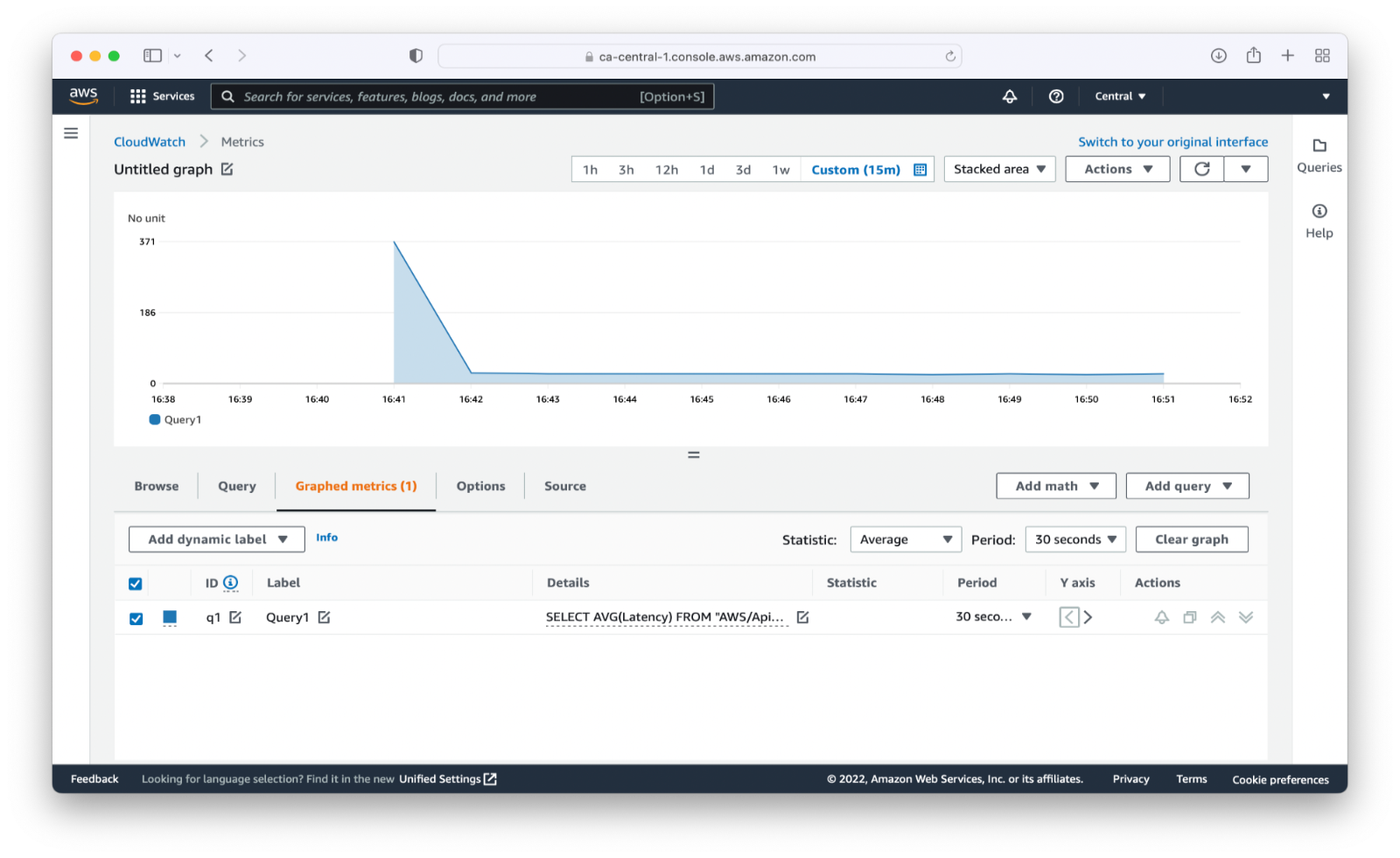Click the Safari address bar

[x=699, y=56]
